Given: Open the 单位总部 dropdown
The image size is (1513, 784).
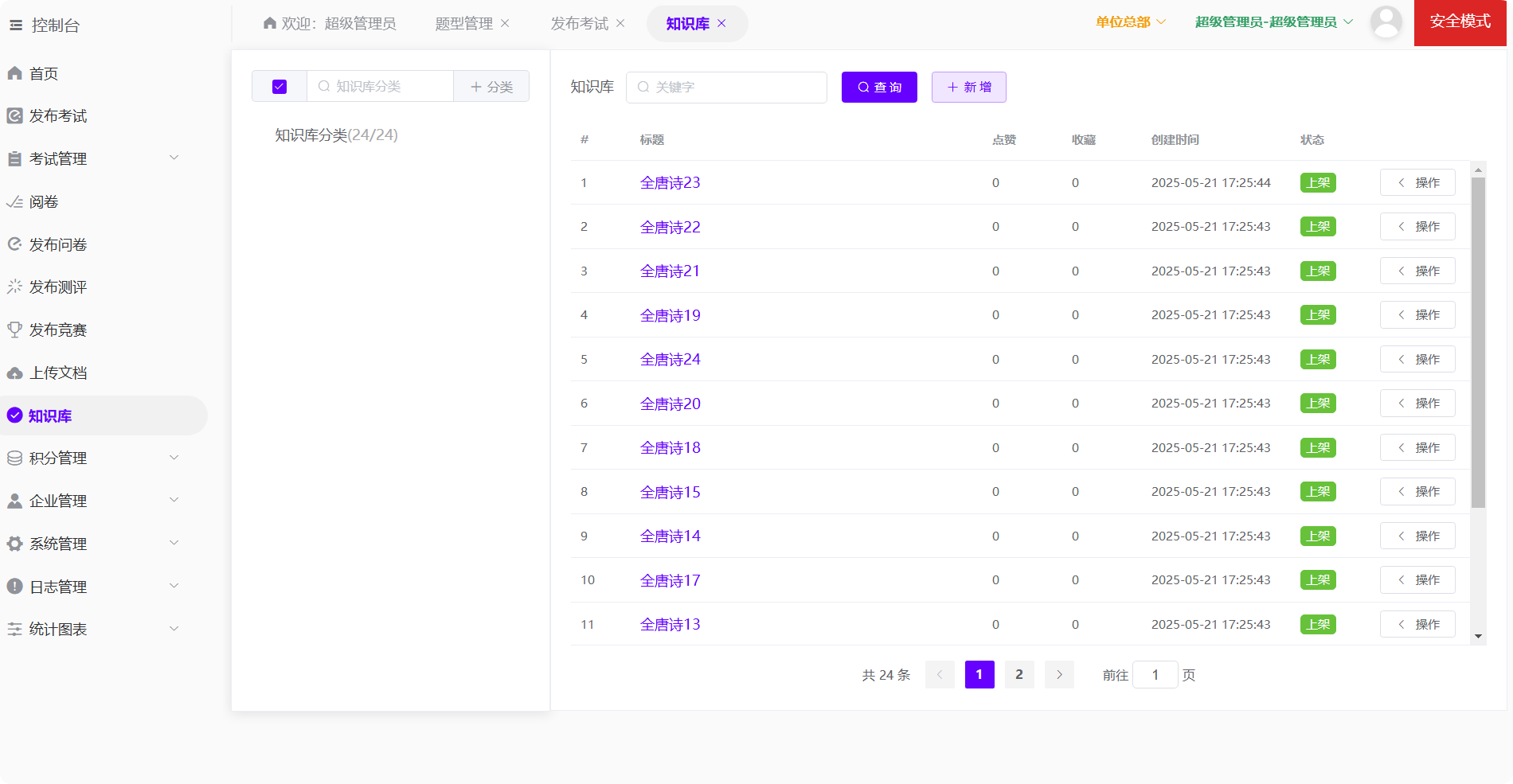Looking at the screenshot, I should 1130,22.
